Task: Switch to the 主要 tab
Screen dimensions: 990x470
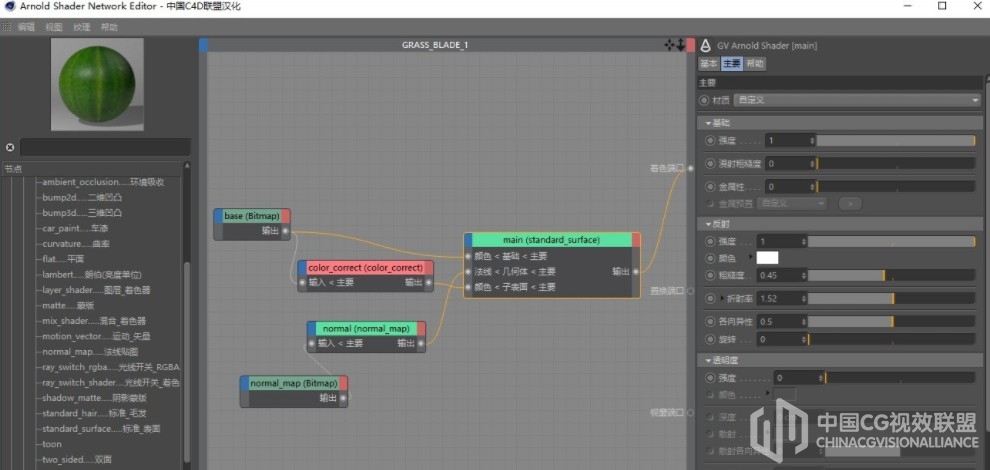Action: (732, 64)
